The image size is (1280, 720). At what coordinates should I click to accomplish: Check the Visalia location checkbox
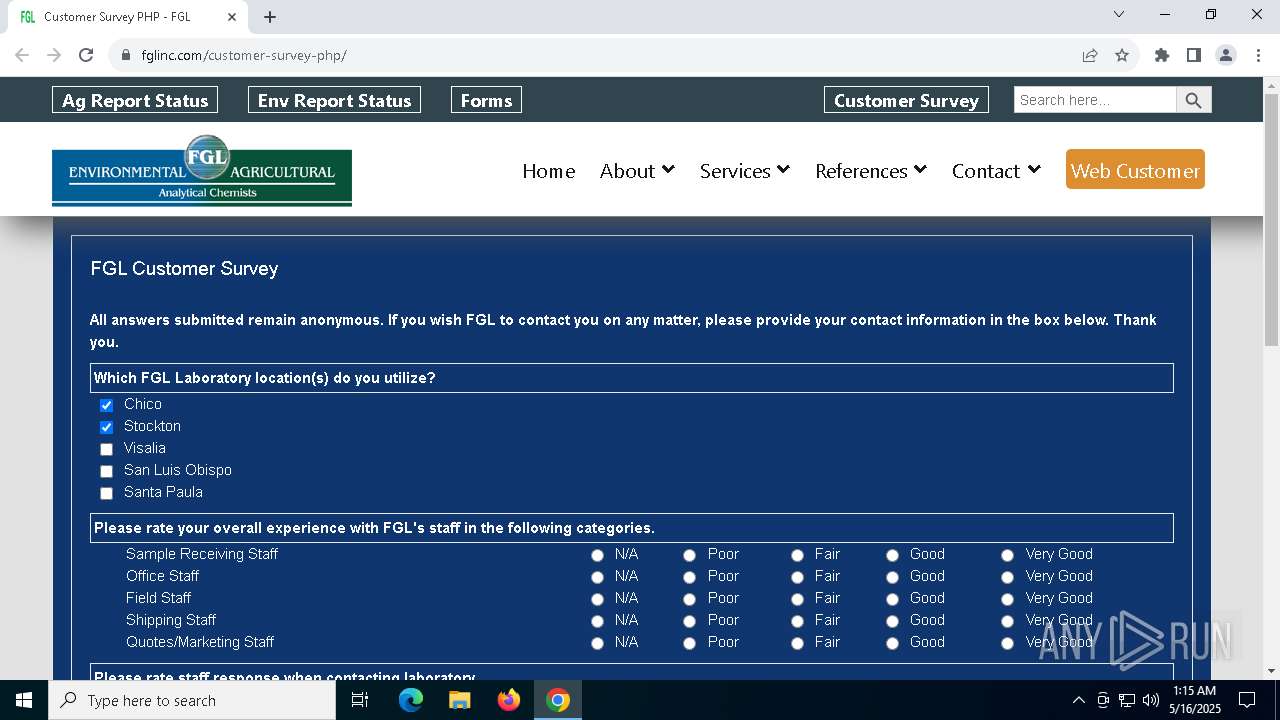point(106,449)
